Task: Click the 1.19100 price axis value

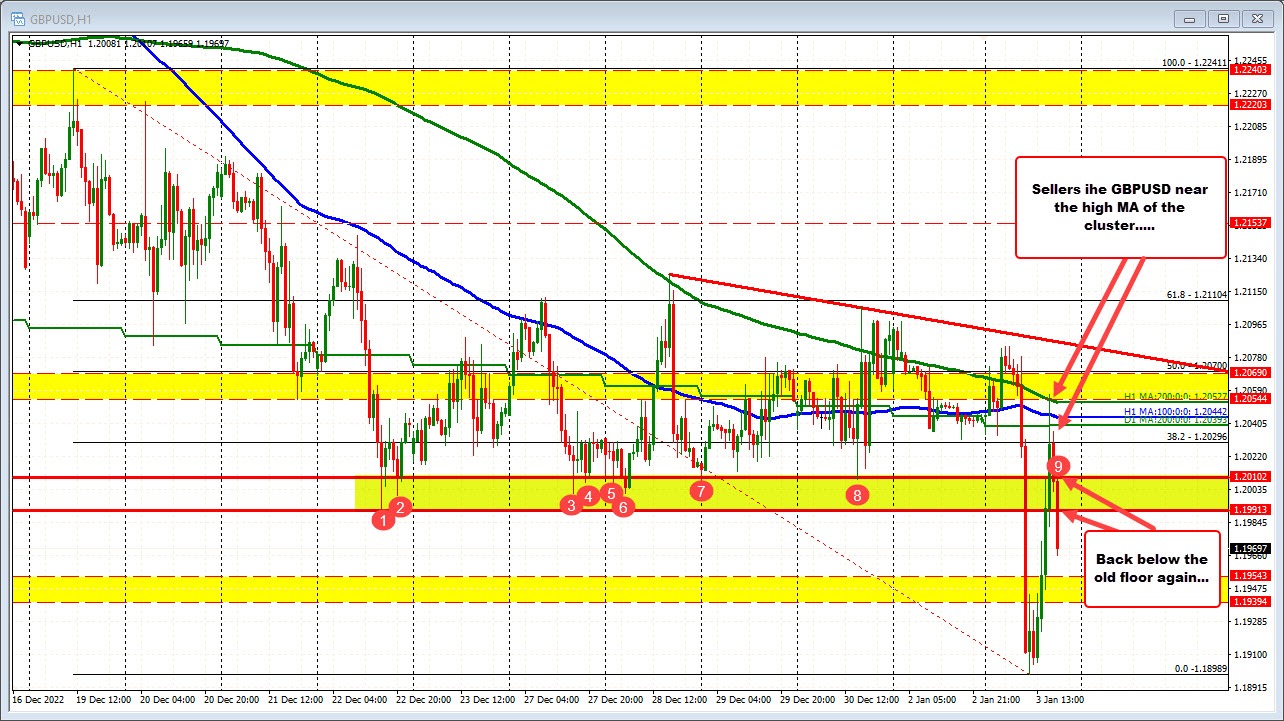Action: (x=1249, y=654)
